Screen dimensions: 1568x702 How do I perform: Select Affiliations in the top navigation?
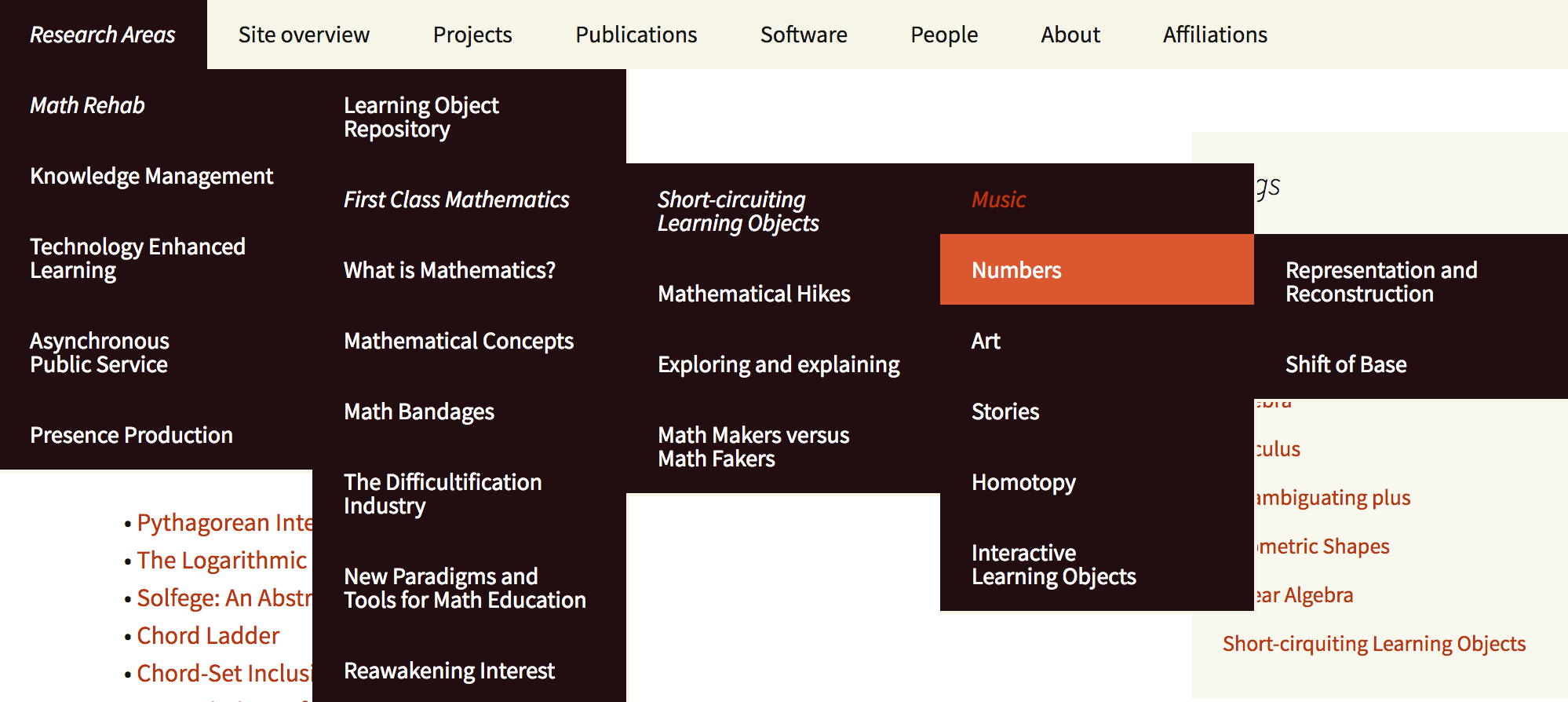tap(1215, 35)
